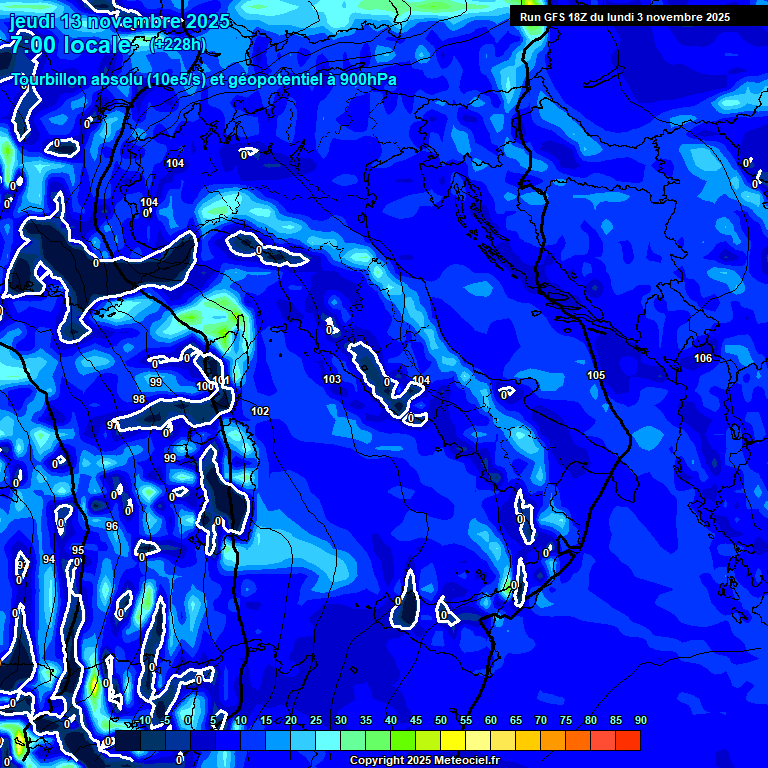Image resolution: width=768 pixels, height=768 pixels.
Task: Click the 105 geopotential contour label
Action: coord(596,375)
